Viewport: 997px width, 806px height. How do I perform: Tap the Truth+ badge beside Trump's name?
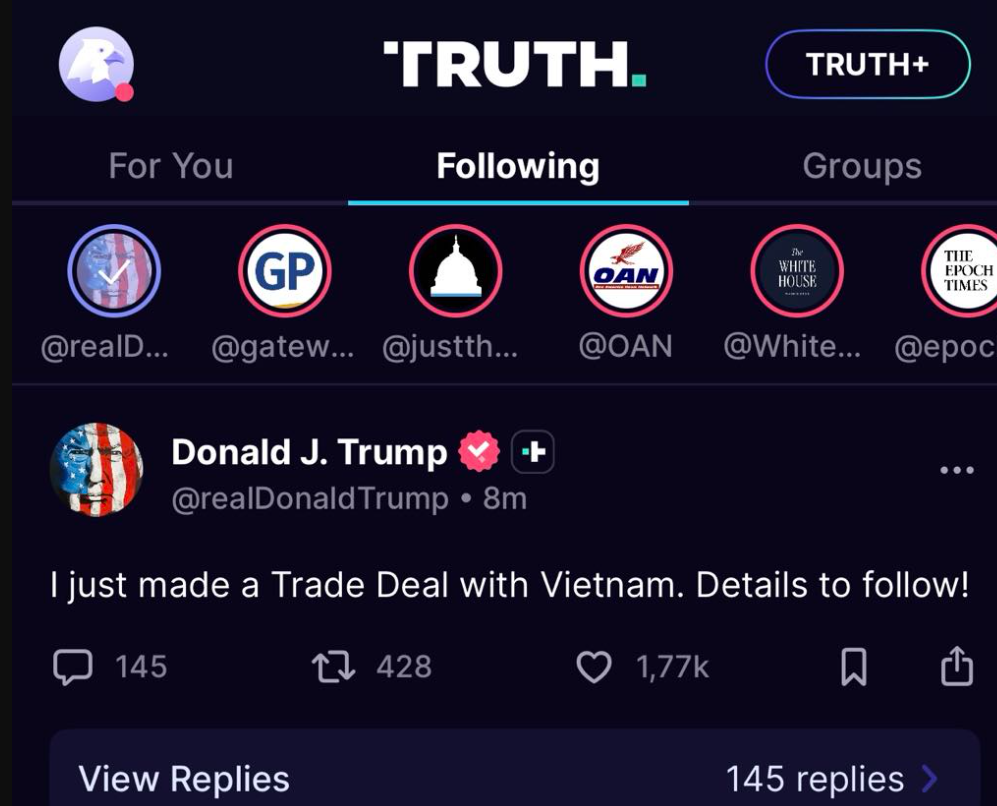coord(533,452)
